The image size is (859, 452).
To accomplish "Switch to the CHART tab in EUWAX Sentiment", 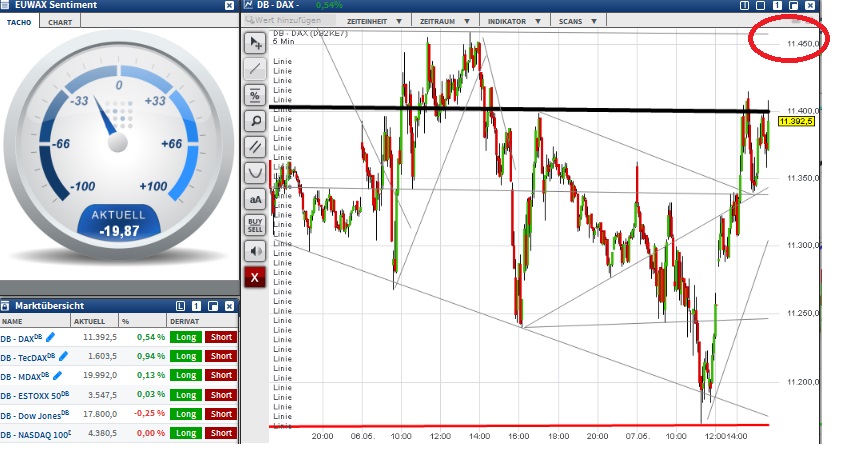I will click(60, 22).
